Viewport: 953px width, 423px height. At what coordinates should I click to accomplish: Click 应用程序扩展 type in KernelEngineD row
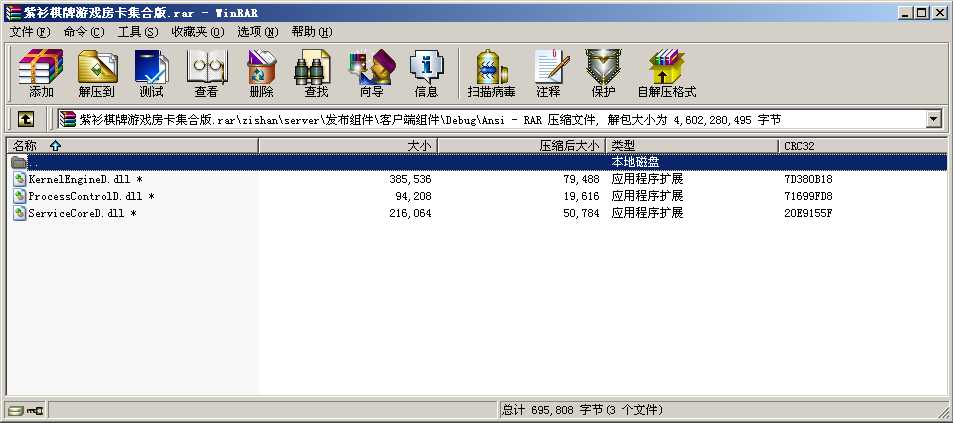point(647,179)
